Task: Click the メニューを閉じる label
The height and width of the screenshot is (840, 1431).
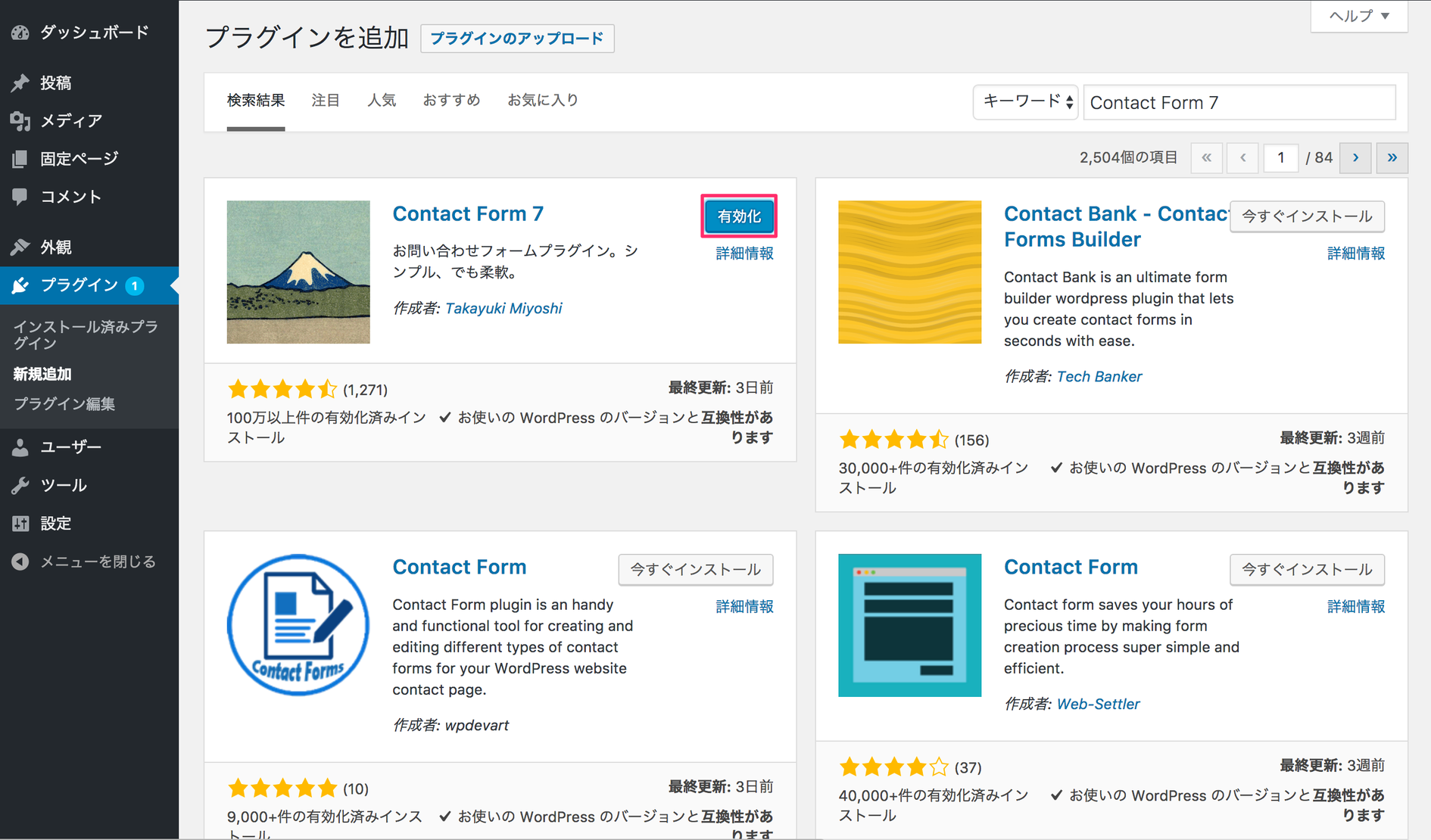Action: coord(98,562)
